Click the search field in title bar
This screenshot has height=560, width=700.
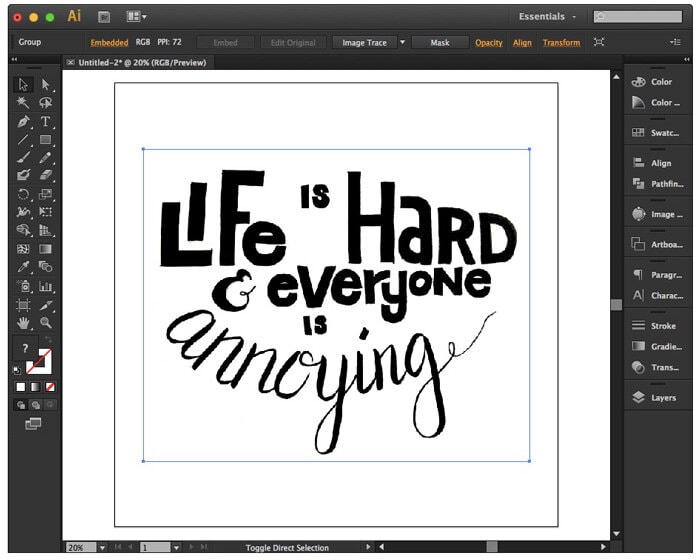(638, 17)
